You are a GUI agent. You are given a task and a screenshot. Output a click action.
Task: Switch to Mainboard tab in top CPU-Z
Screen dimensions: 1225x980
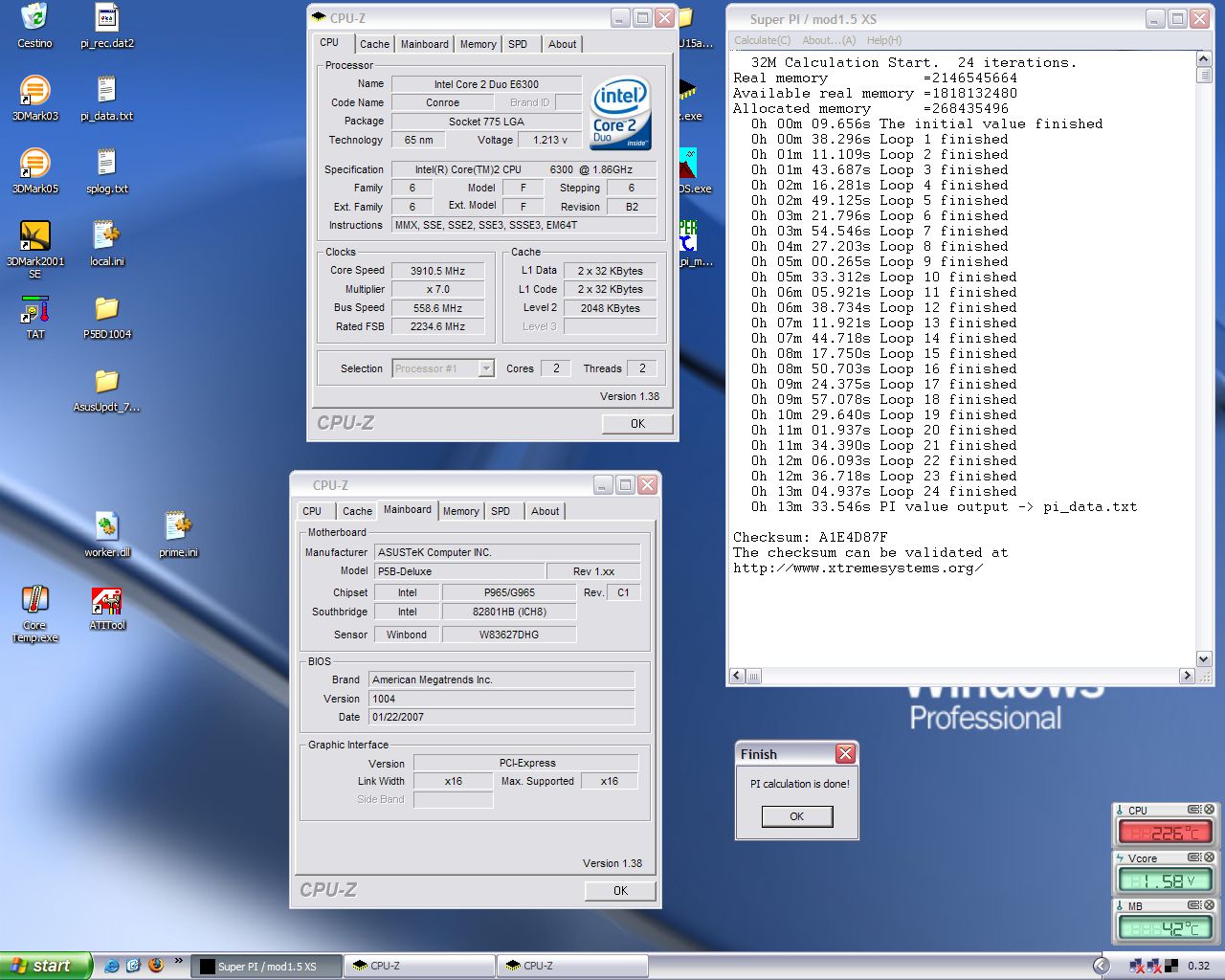424,44
